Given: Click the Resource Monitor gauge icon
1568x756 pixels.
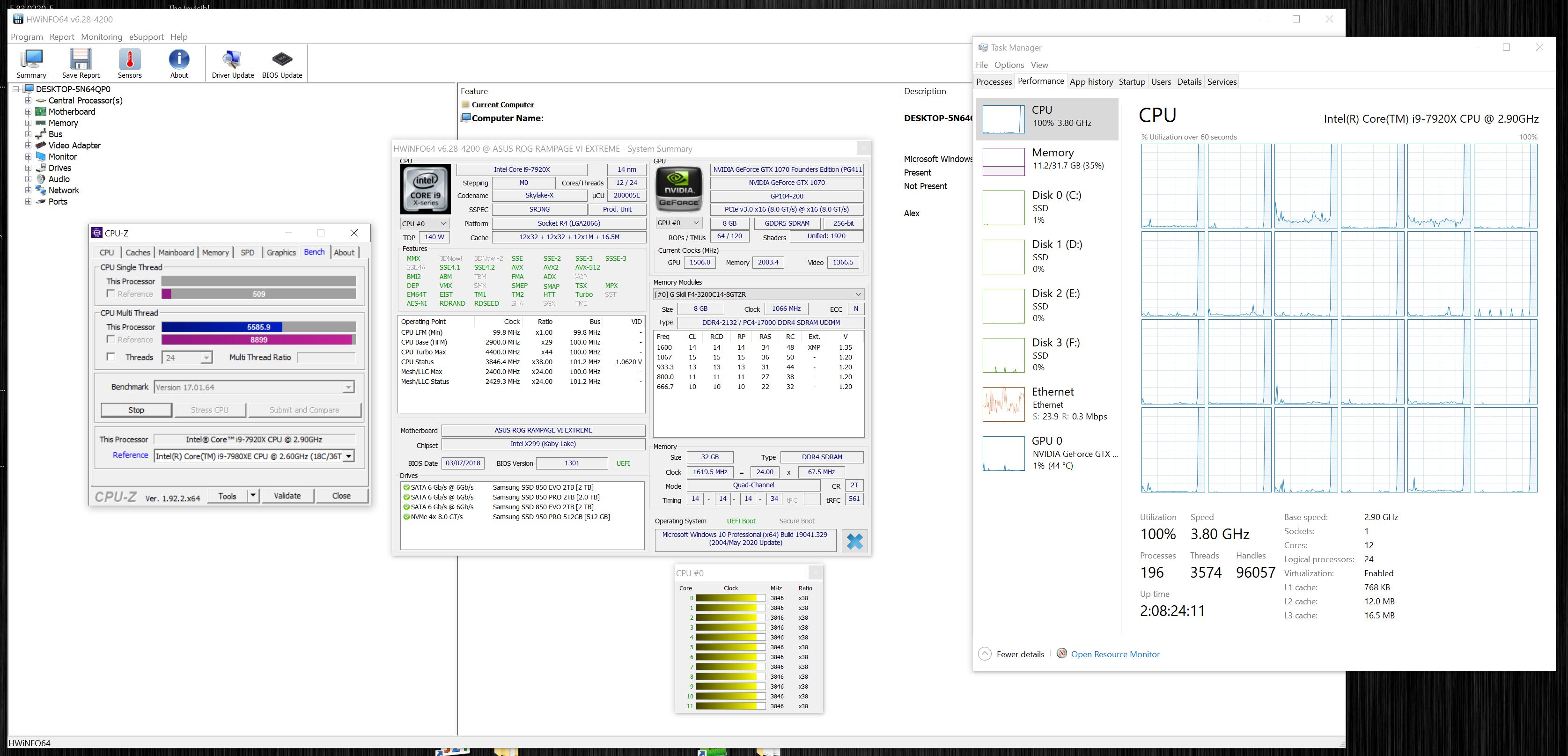Looking at the screenshot, I should (x=1061, y=653).
